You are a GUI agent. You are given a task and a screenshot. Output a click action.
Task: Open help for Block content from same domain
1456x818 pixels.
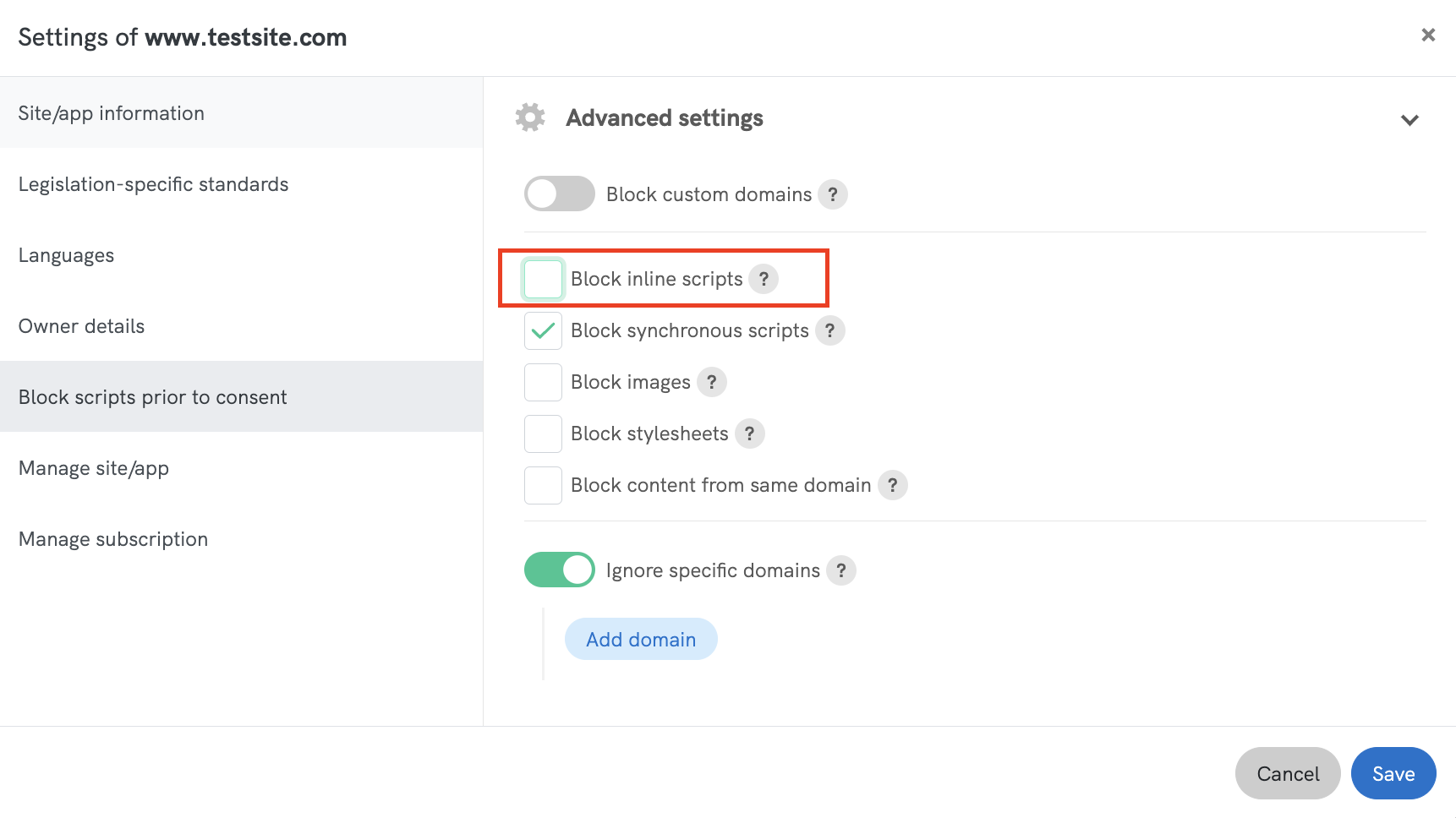892,485
